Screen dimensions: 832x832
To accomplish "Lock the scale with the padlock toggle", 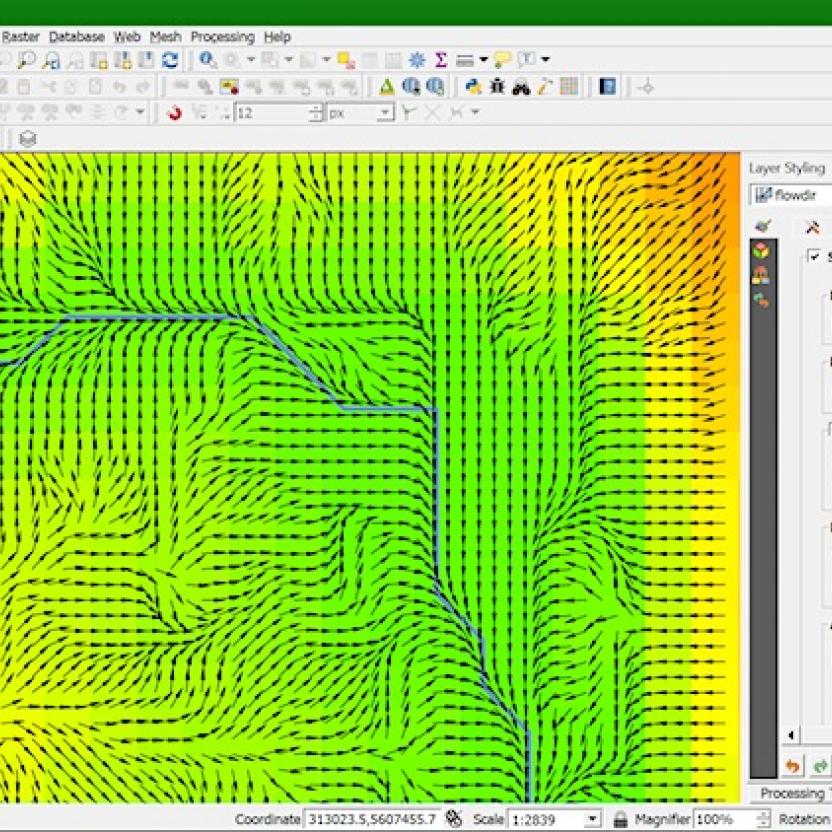I will click(x=620, y=818).
